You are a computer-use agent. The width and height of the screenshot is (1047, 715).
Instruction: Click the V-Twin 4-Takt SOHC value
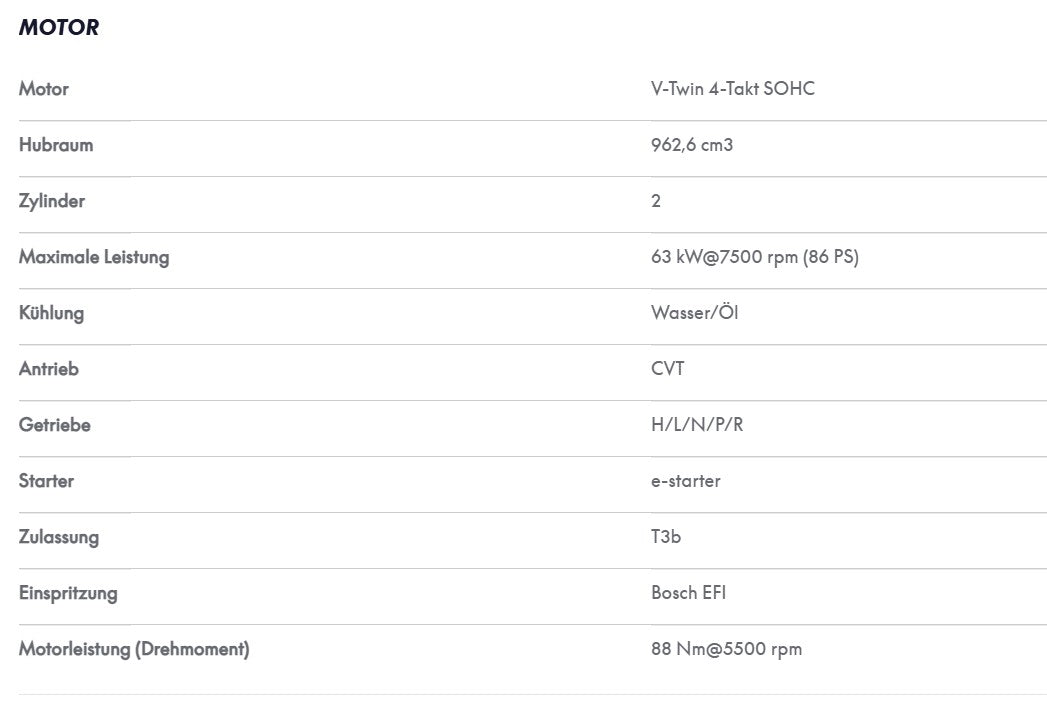(732, 89)
